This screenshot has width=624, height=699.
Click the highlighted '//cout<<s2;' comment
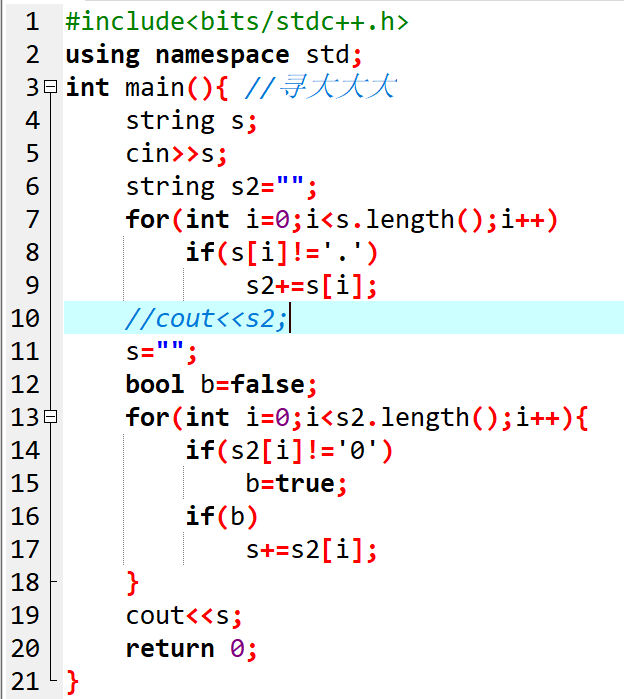[206, 319]
